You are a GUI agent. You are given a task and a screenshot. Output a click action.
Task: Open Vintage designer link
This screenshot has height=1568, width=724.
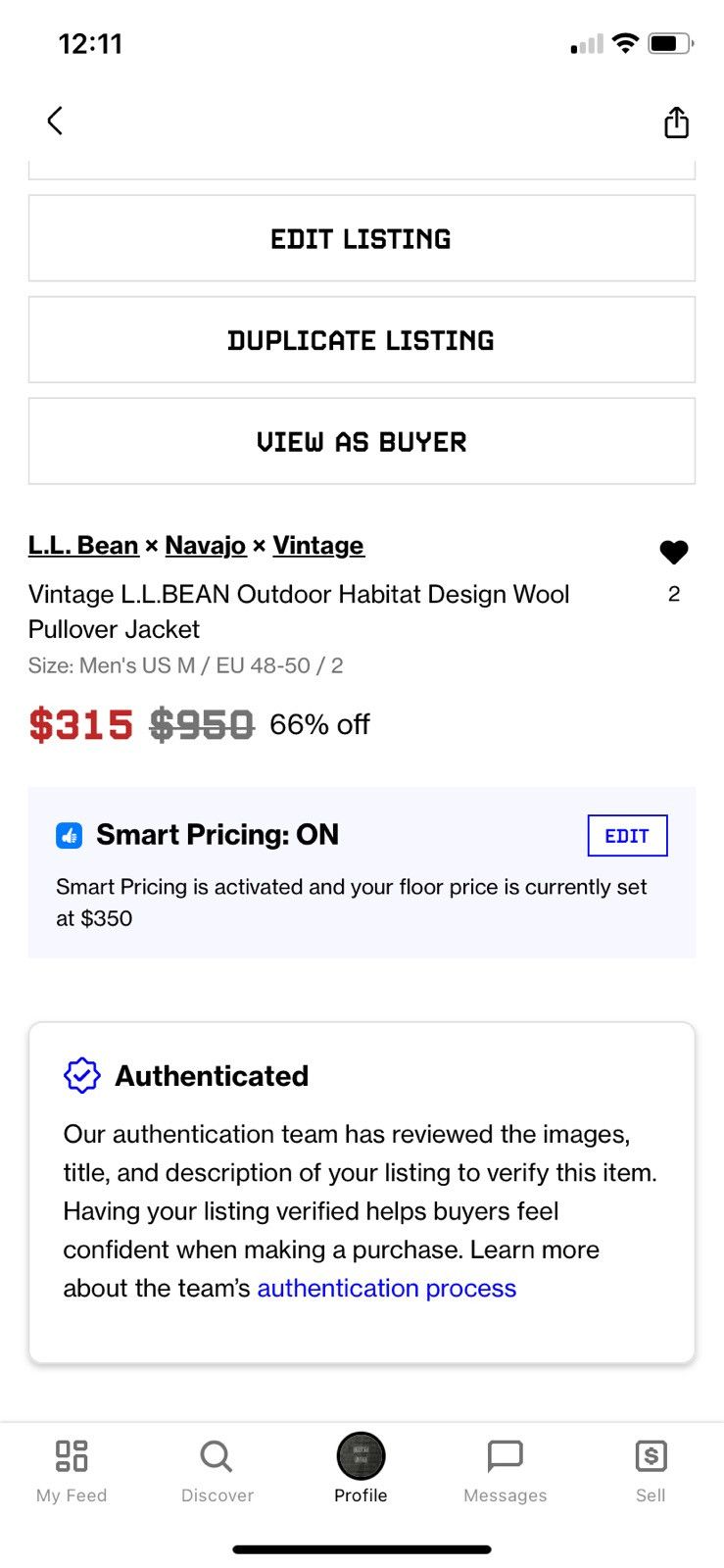coord(318,545)
